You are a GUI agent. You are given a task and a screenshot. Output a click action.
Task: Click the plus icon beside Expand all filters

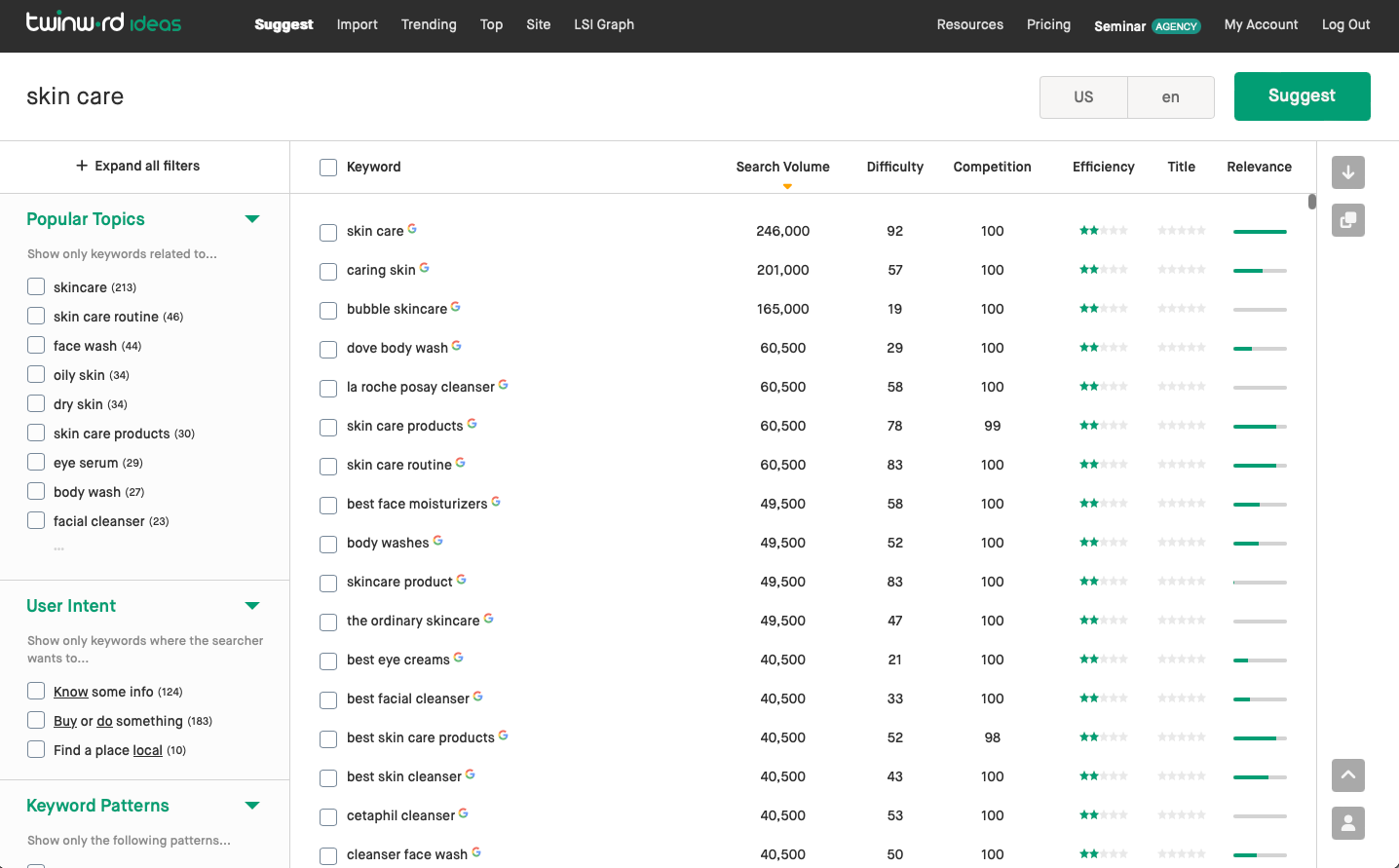pyautogui.click(x=82, y=166)
